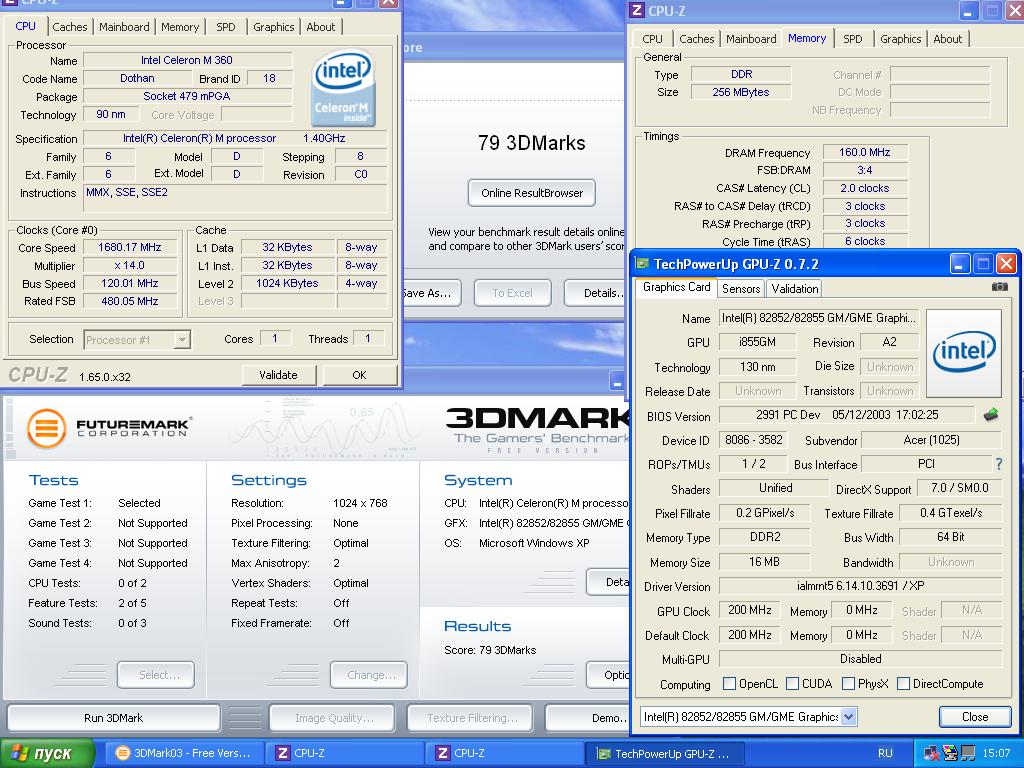Image resolution: width=1024 pixels, height=768 pixels.
Task: Click the GPU-Z Name field
Action: (x=818, y=318)
